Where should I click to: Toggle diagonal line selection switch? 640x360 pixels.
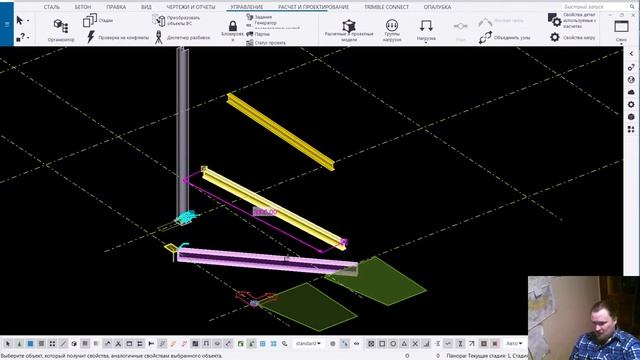(63, 344)
